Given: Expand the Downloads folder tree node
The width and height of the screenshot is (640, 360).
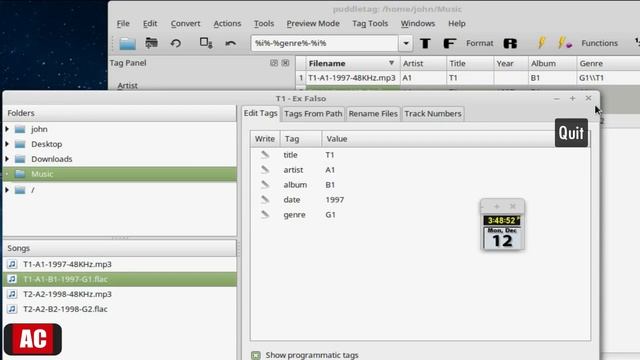Looking at the screenshot, I should click(x=7, y=159).
